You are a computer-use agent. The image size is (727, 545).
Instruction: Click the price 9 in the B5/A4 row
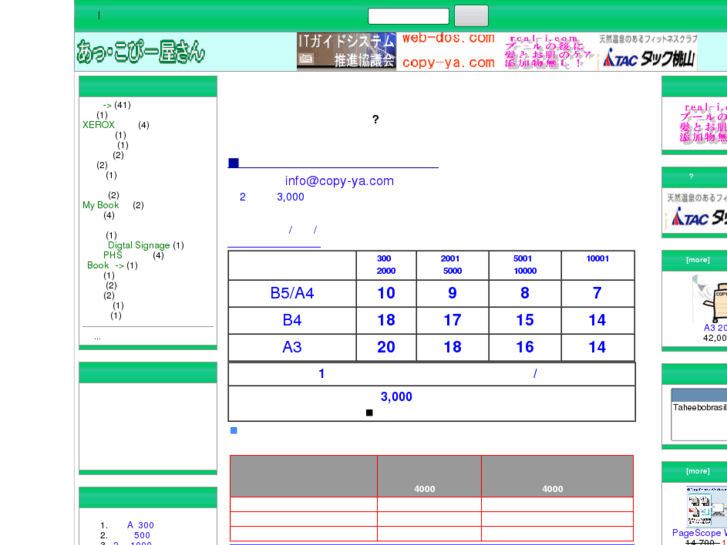[453, 293]
